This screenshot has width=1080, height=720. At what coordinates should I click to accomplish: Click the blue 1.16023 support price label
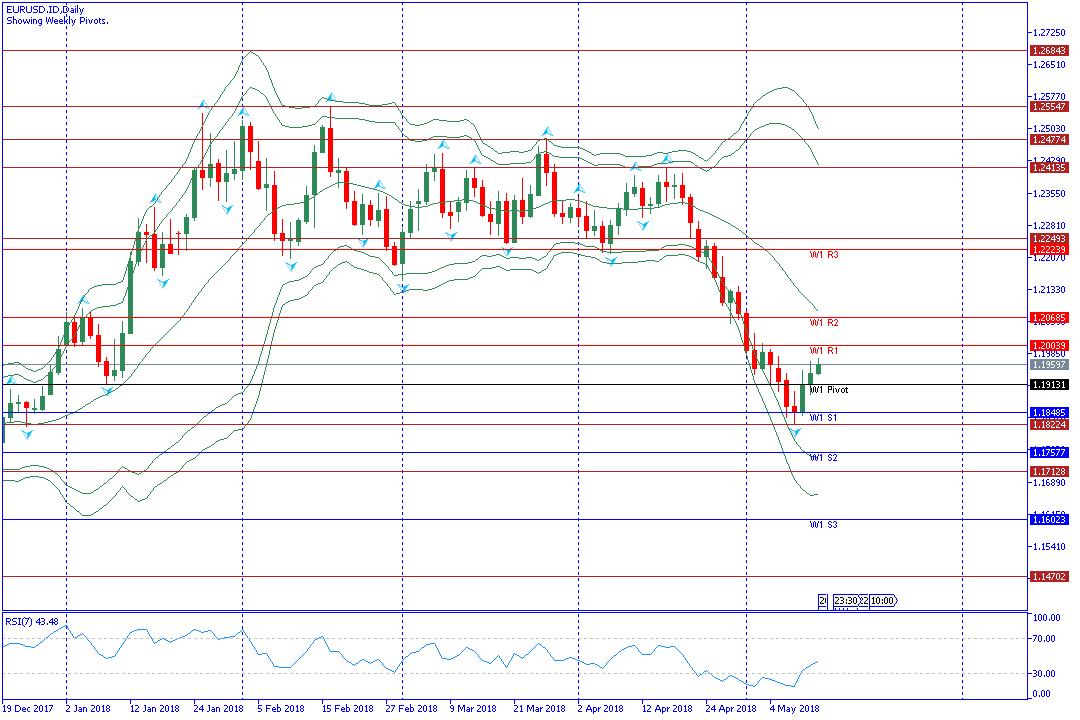pos(1048,520)
